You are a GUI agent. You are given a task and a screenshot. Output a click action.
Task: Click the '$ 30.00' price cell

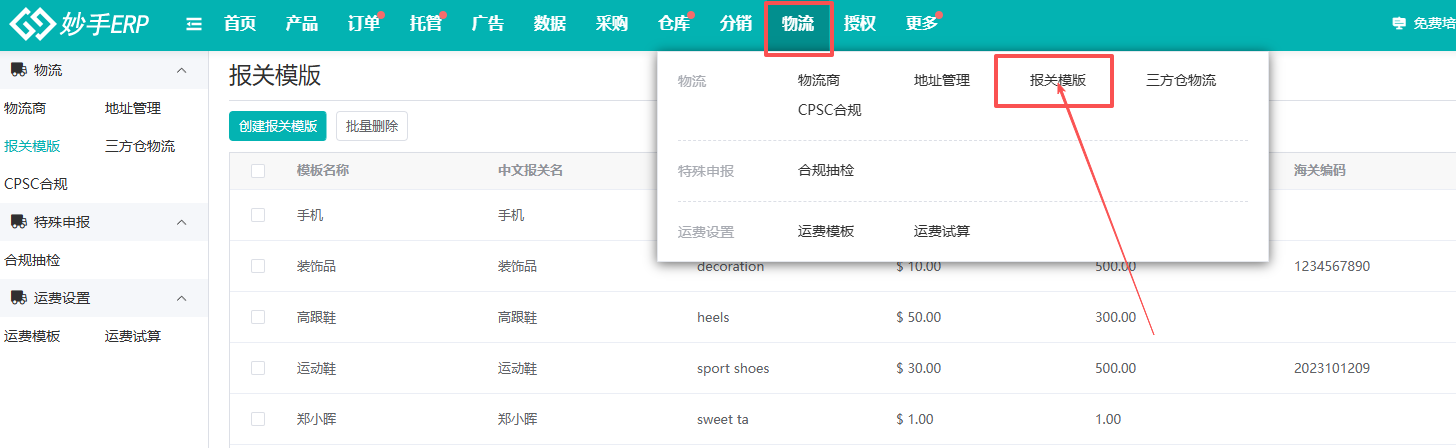click(918, 368)
